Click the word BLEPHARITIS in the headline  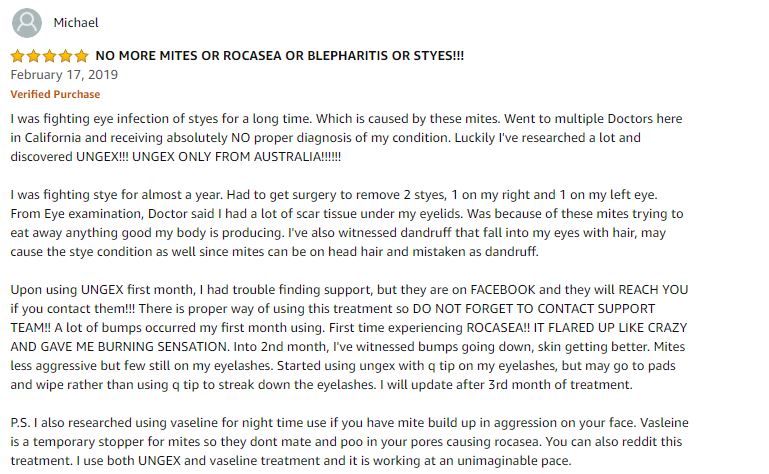(x=348, y=55)
